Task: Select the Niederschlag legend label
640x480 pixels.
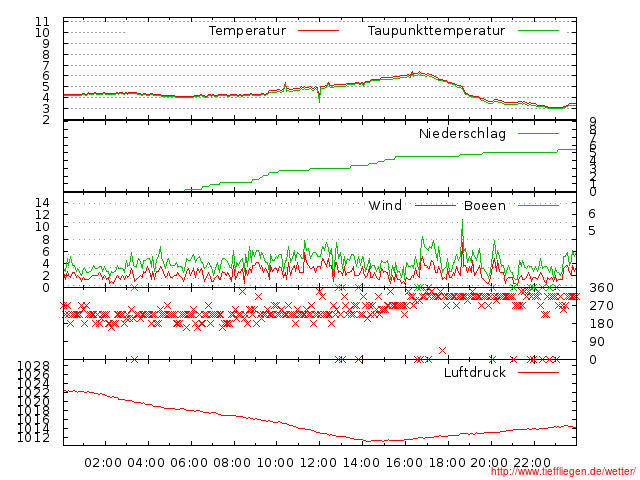Action: pos(462,133)
